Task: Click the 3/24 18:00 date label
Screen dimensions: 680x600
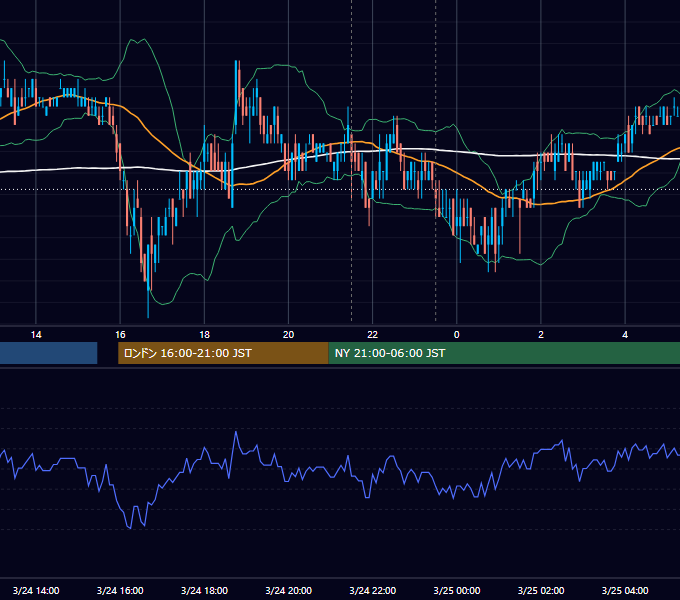Action: point(204,590)
